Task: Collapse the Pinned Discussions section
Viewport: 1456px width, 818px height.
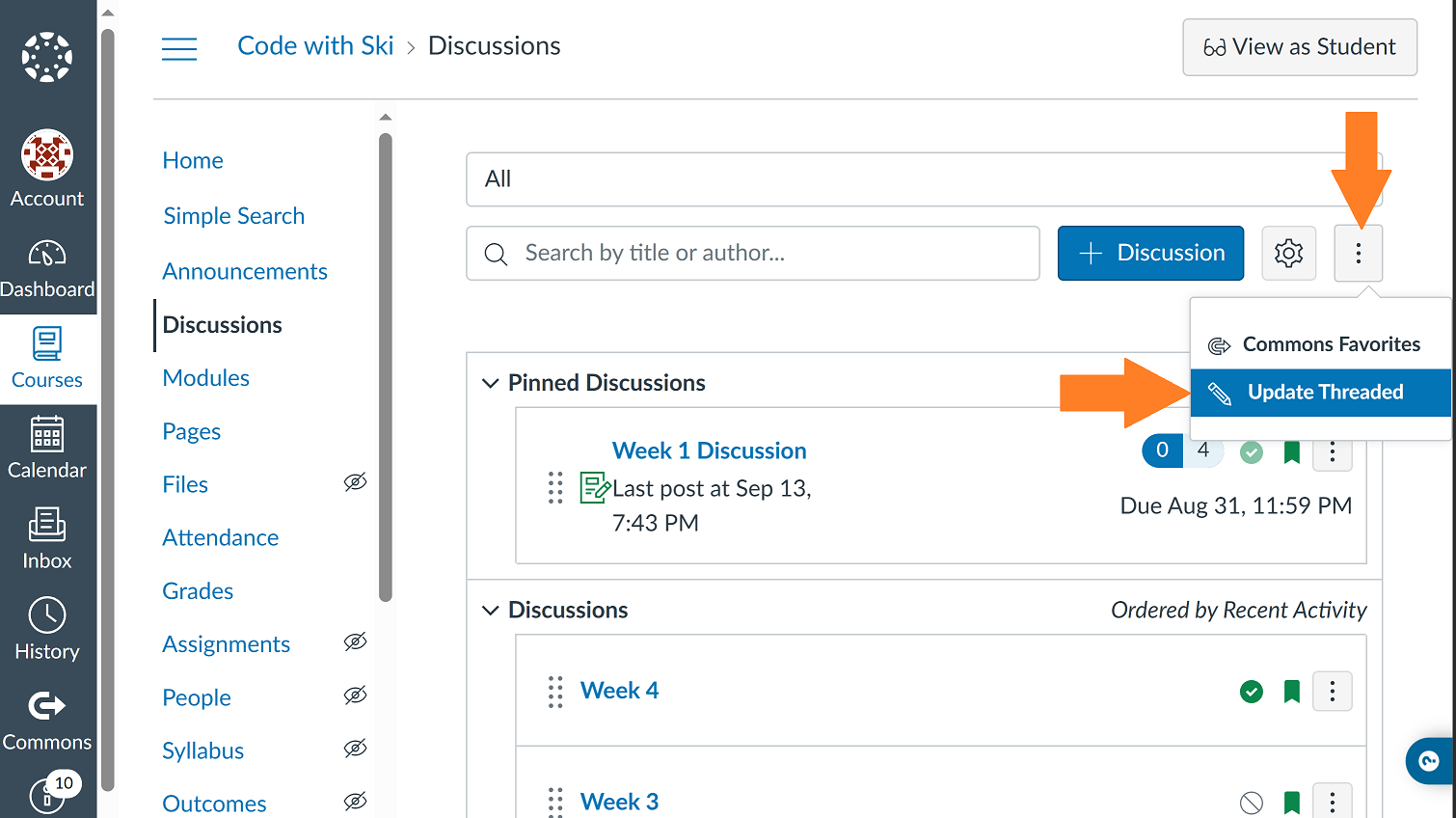Action: pos(490,382)
